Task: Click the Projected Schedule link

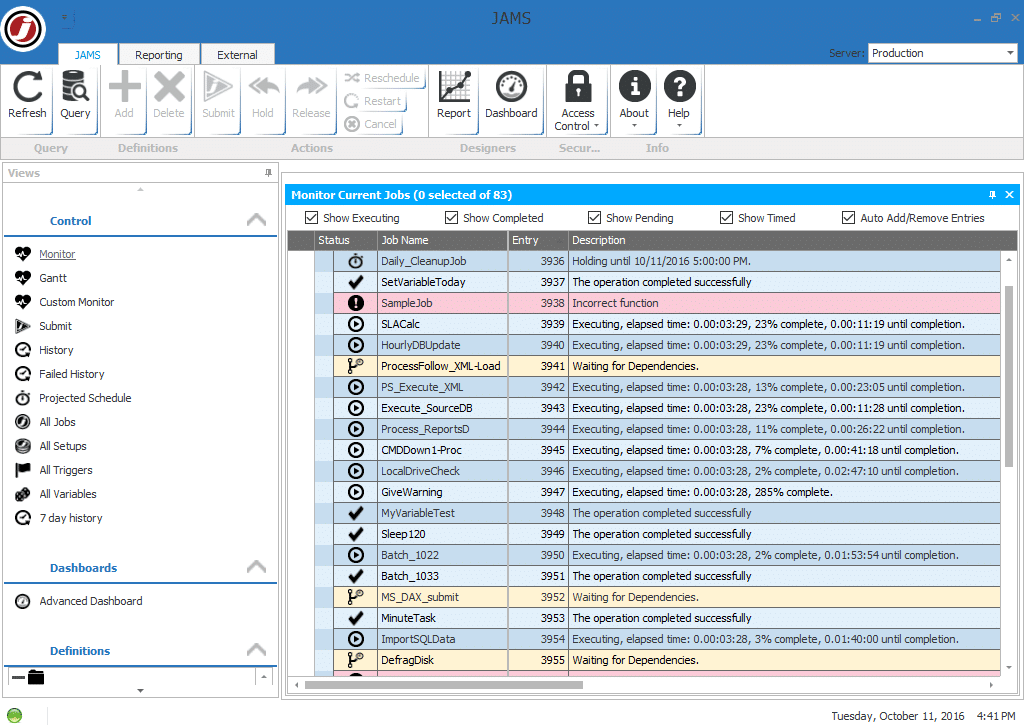Action: pyautogui.click(x=85, y=397)
